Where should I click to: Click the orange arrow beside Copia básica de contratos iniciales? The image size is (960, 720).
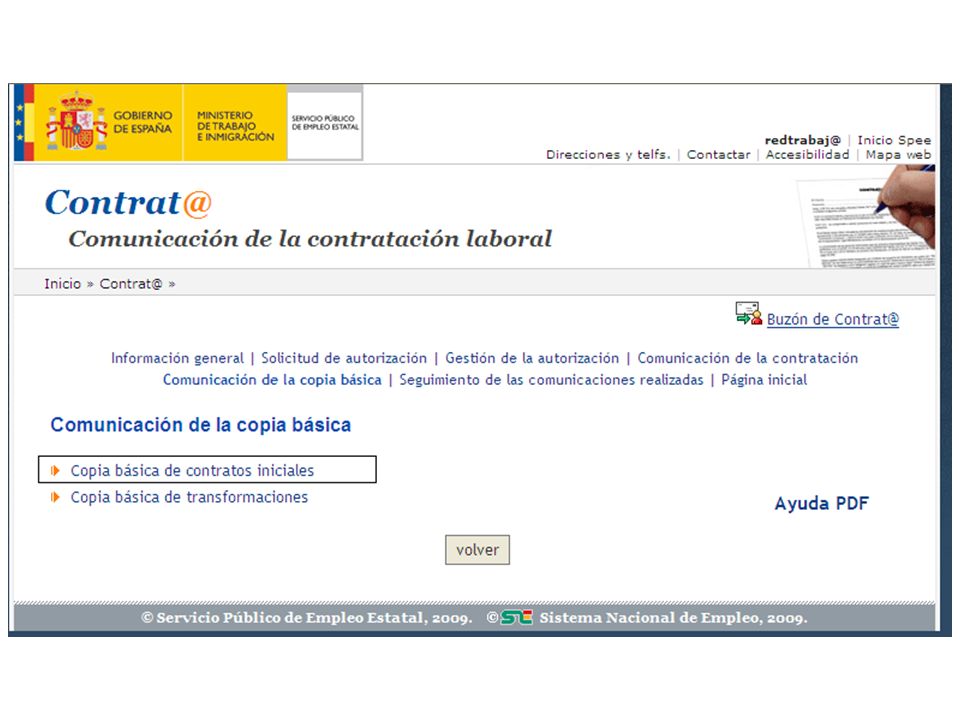(56, 470)
